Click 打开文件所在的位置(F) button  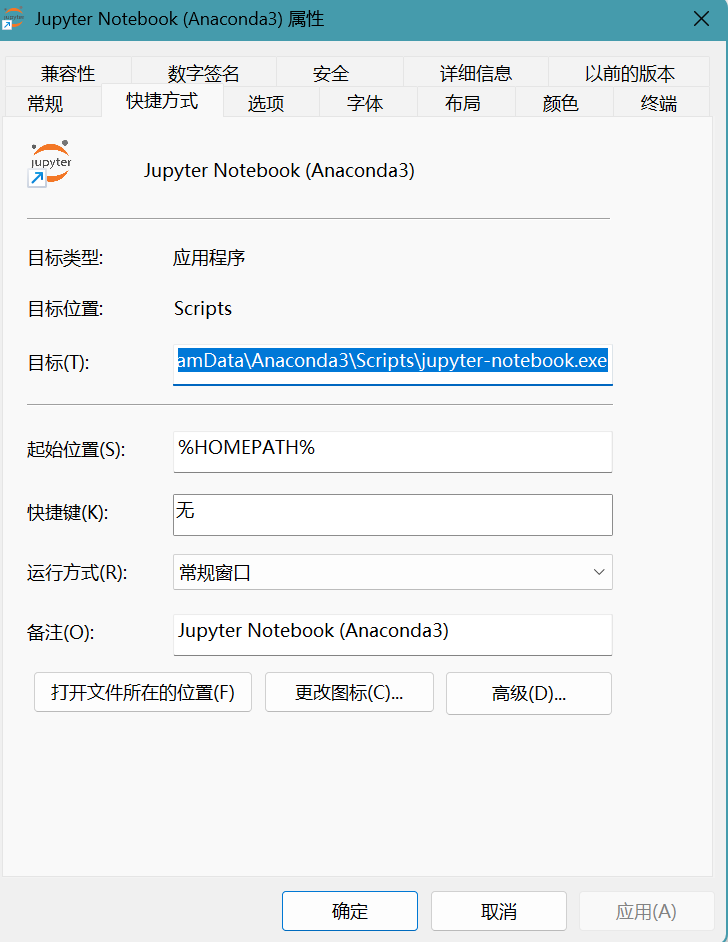coord(143,692)
